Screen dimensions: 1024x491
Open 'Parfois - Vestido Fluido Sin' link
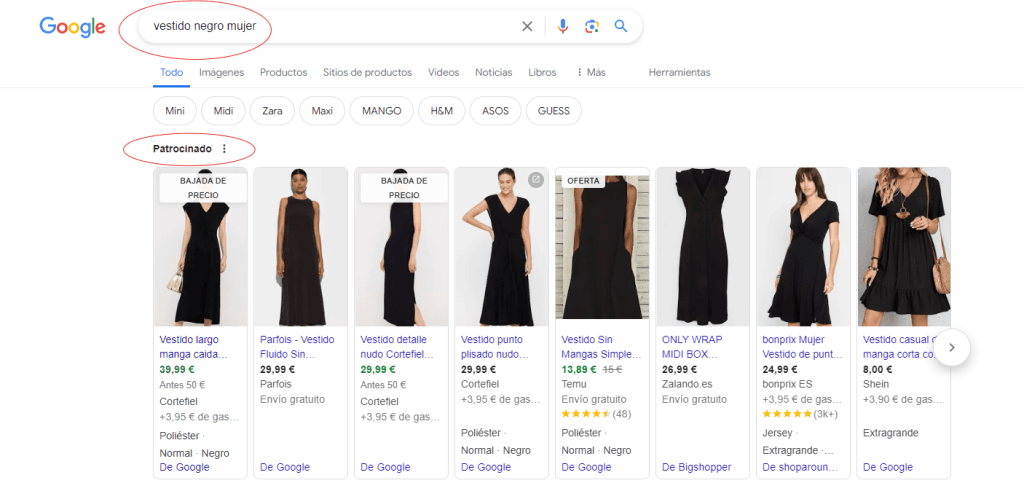[x=297, y=347]
